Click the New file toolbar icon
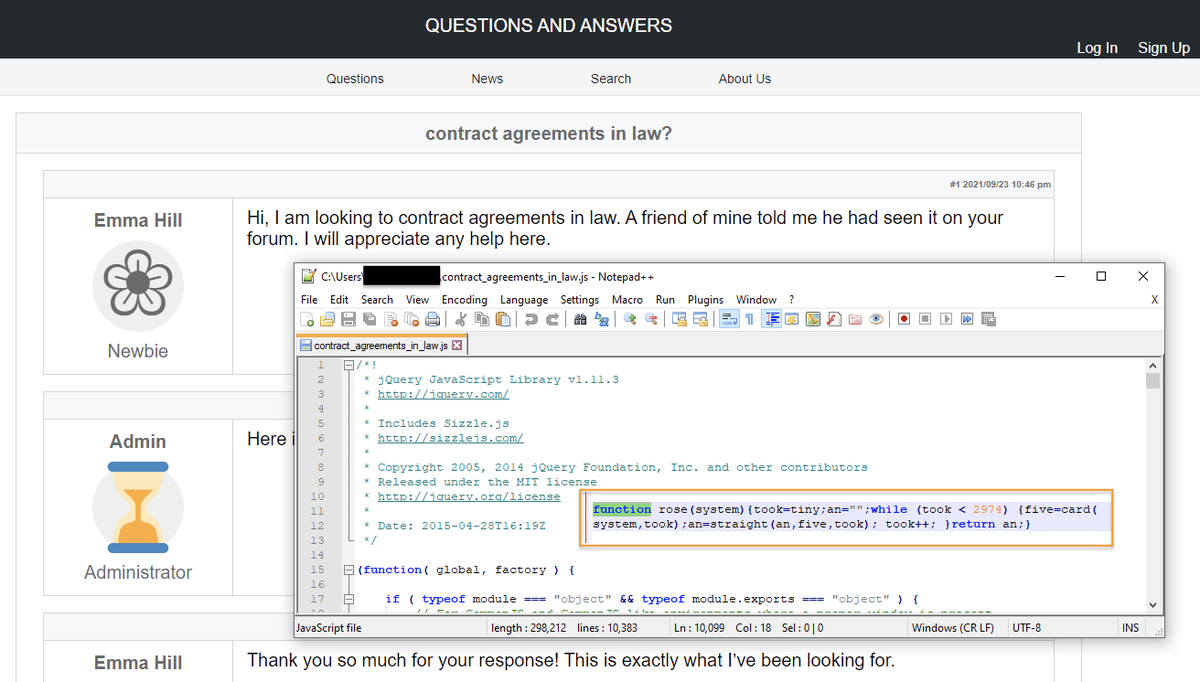Image resolution: width=1200 pixels, height=682 pixels. (307, 319)
